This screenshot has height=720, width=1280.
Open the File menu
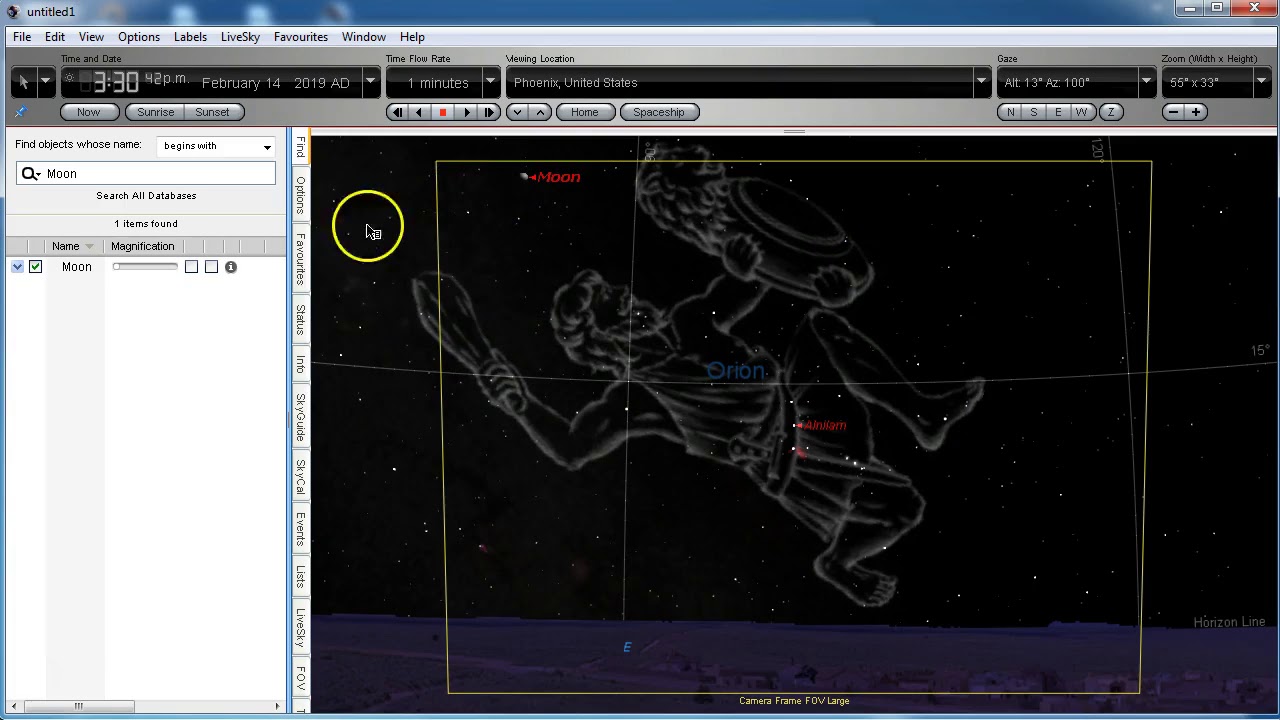pyautogui.click(x=22, y=37)
